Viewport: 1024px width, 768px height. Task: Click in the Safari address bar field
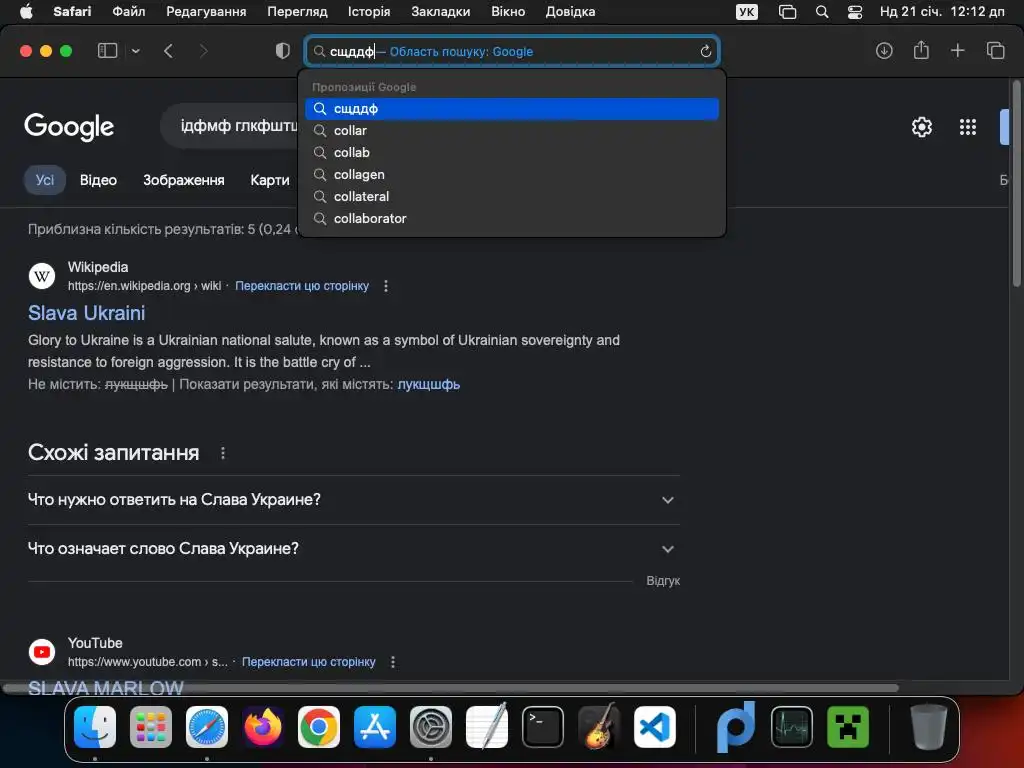[512, 52]
